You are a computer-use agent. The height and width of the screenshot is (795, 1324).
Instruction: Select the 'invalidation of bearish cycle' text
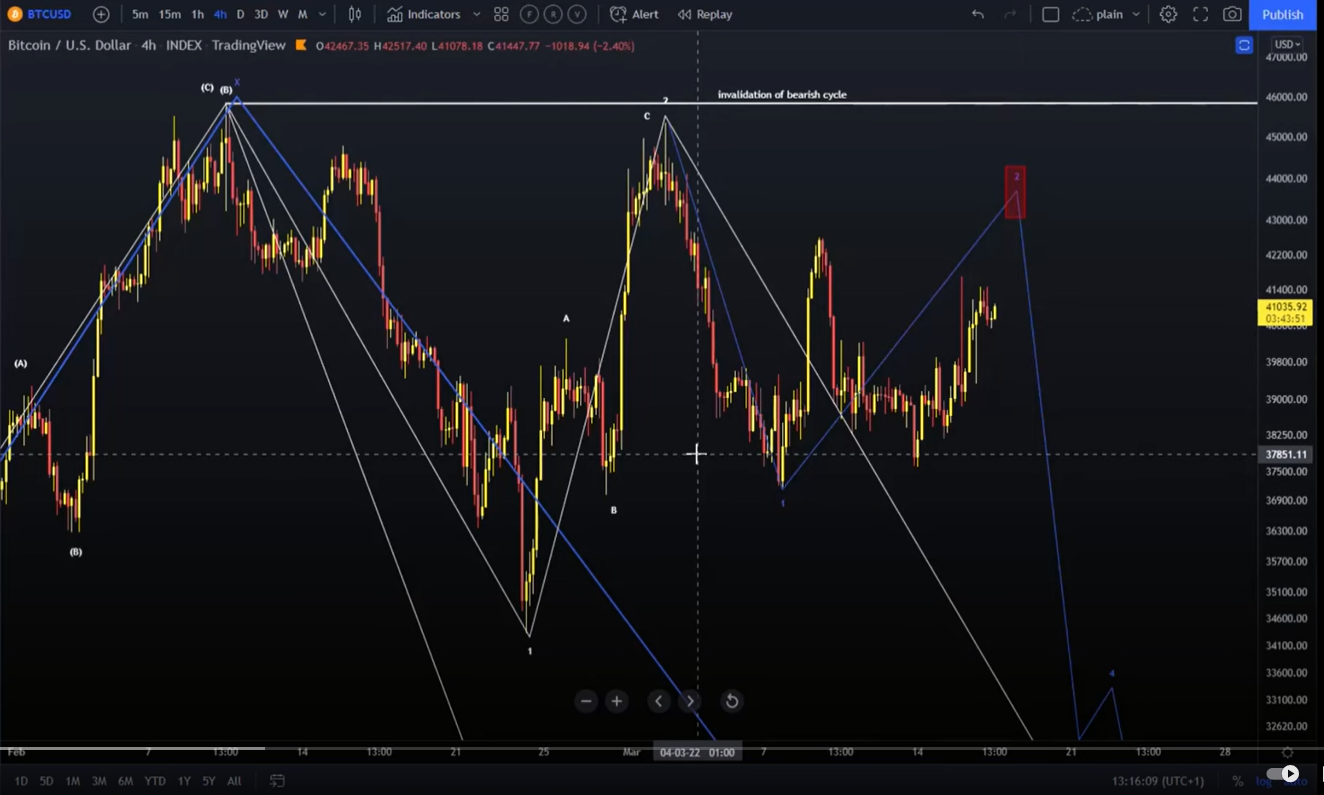(782, 95)
